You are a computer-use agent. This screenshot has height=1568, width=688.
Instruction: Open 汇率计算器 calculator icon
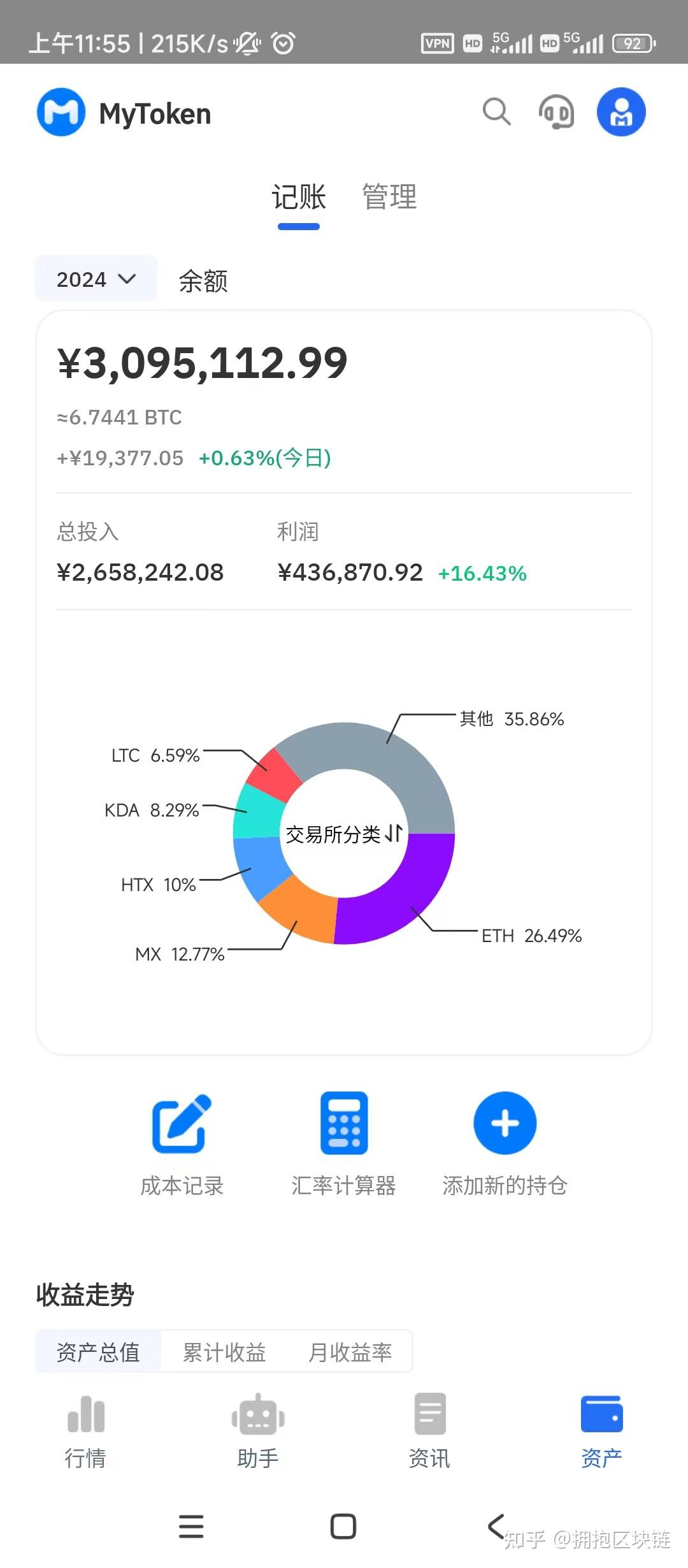[344, 1123]
